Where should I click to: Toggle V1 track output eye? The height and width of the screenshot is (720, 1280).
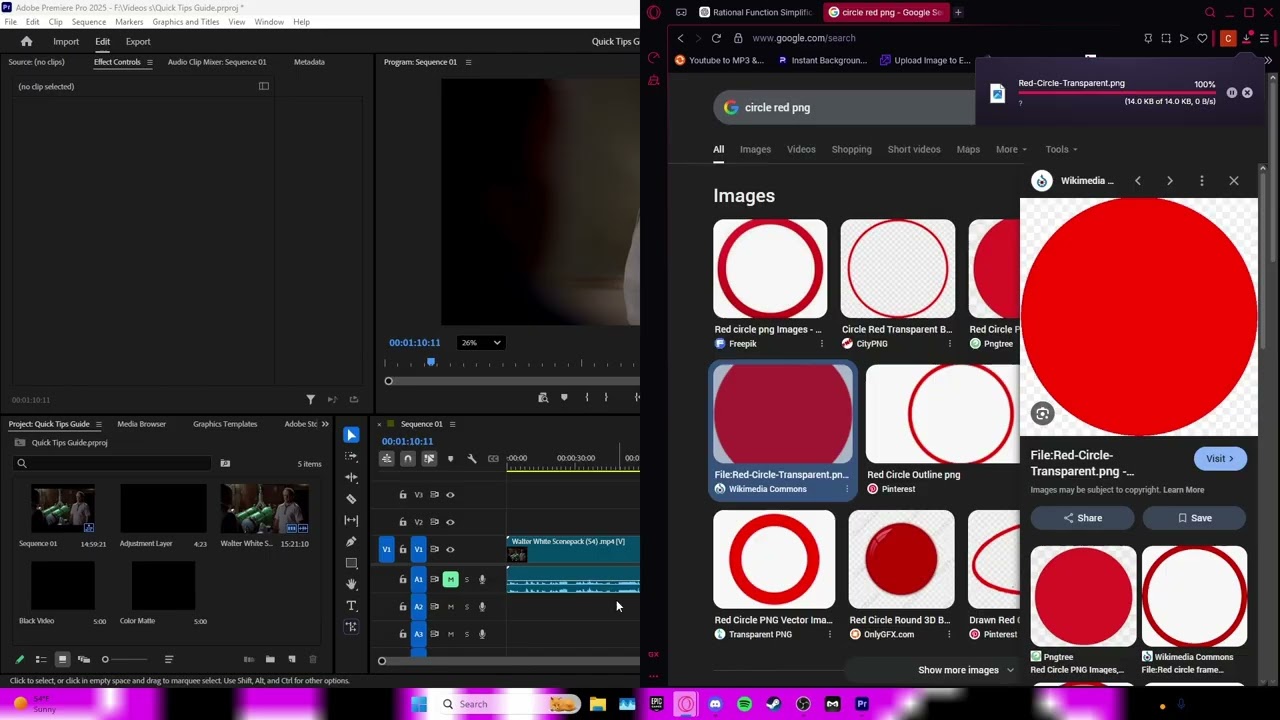450,549
